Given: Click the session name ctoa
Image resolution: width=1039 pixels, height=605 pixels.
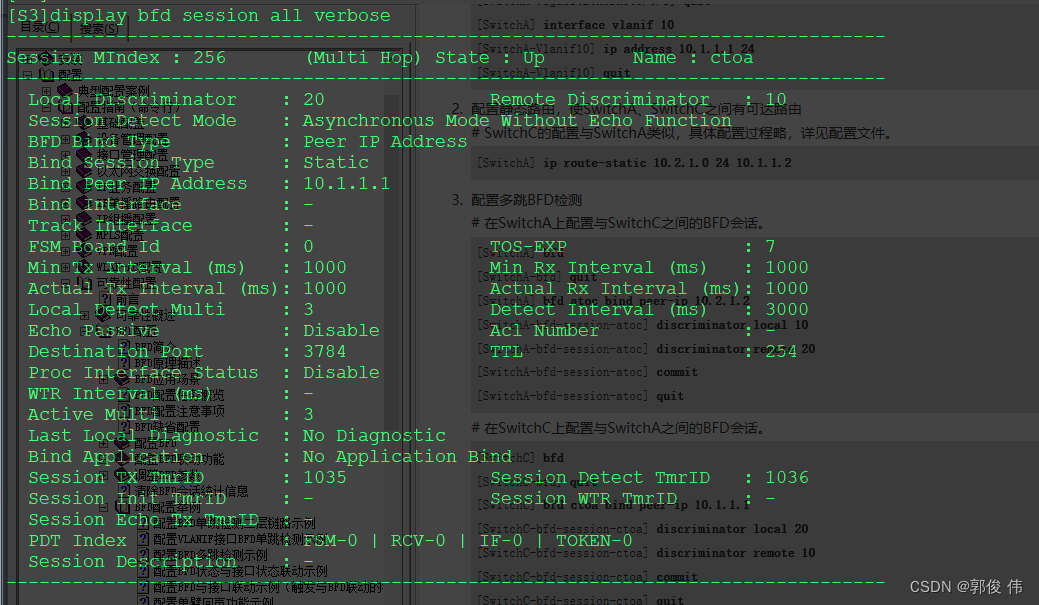Looking at the screenshot, I should (732, 58).
